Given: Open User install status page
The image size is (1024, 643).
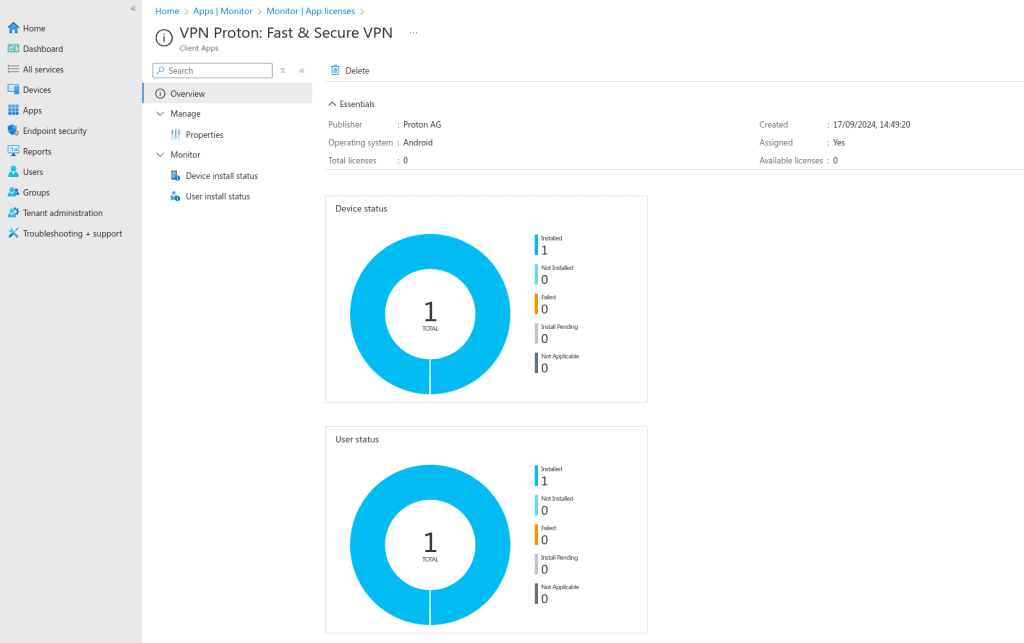Looking at the screenshot, I should pos(217,196).
